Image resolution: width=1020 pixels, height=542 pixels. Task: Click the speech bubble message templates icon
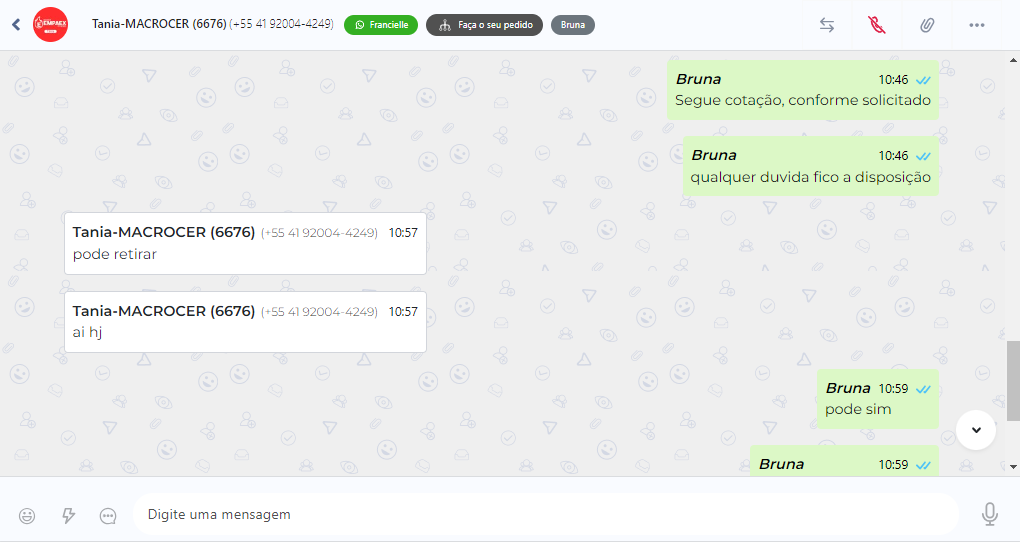[108, 516]
